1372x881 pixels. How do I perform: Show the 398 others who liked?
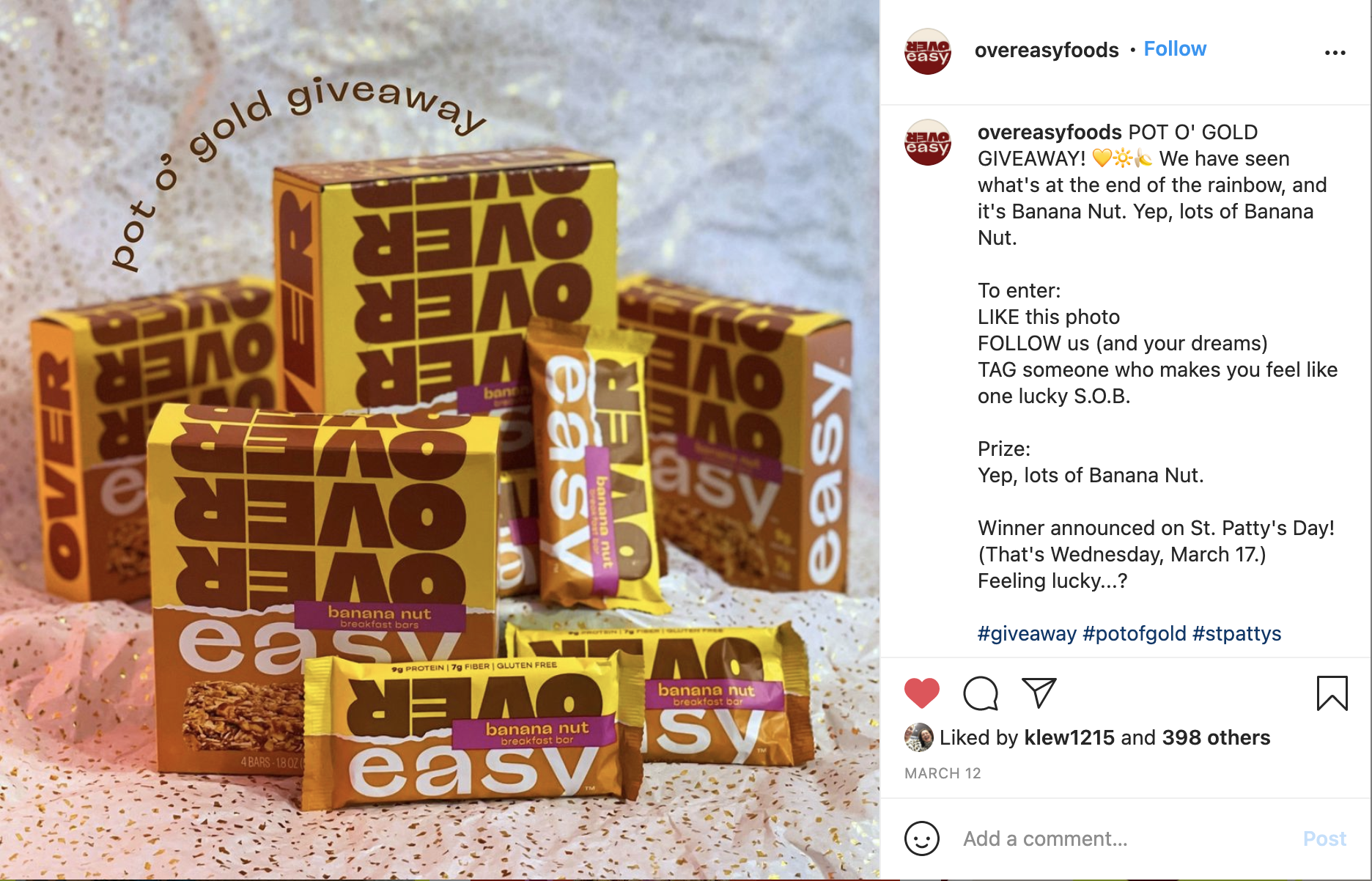tap(1216, 737)
